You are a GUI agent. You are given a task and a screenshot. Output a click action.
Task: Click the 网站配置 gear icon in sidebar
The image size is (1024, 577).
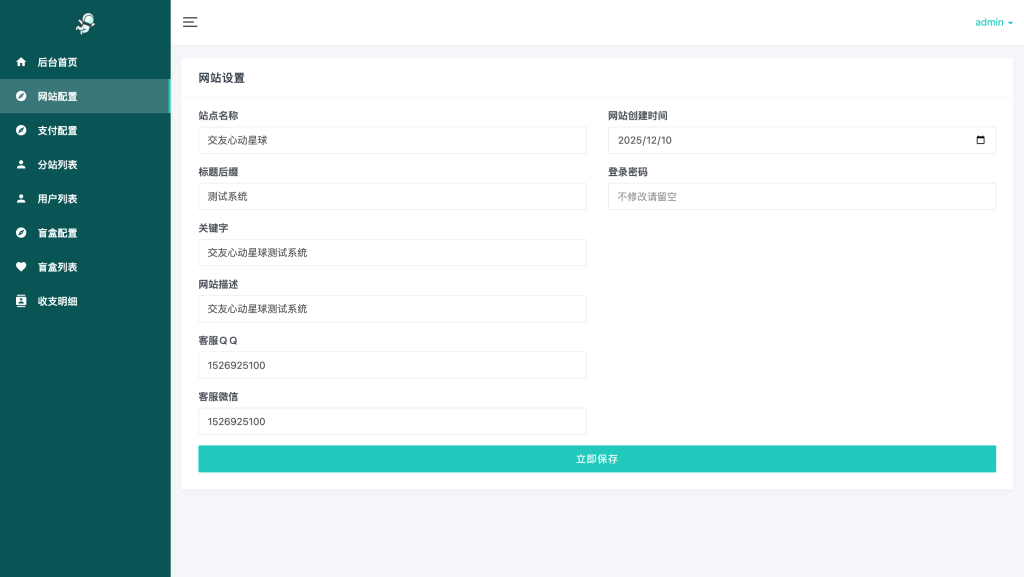point(20,96)
